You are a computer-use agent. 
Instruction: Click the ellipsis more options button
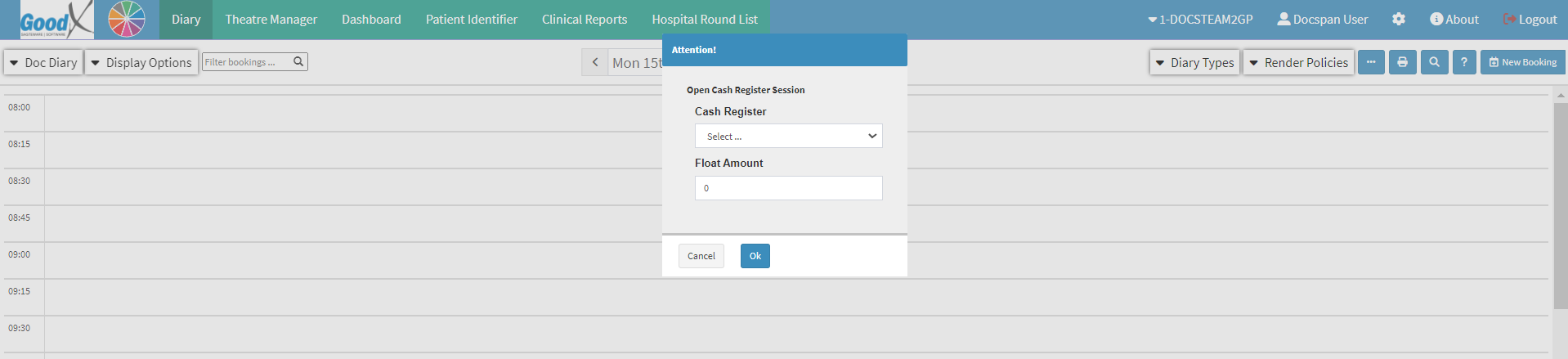pyautogui.click(x=1371, y=62)
